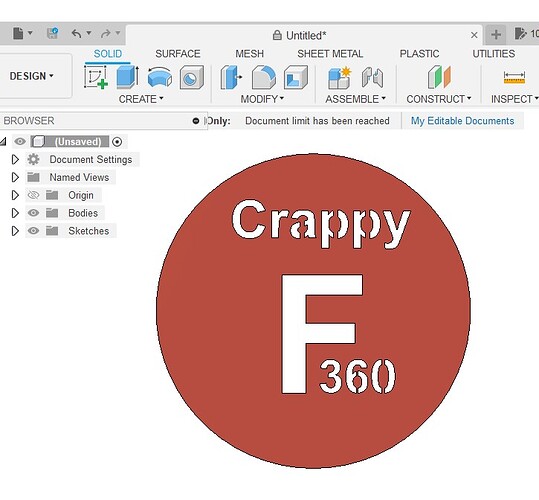Activate the (Unsaved) component radio button
This screenshot has height=500, width=539.
click(117, 142)
